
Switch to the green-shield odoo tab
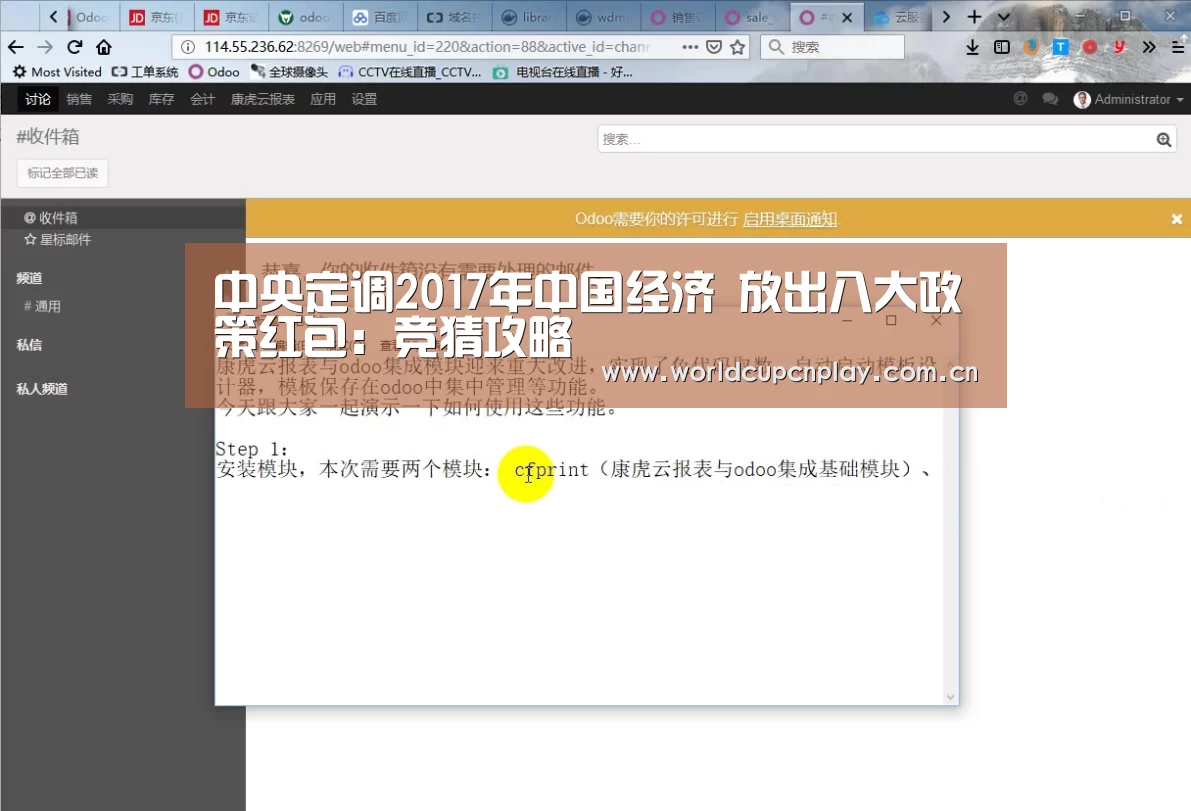point(304,17)
